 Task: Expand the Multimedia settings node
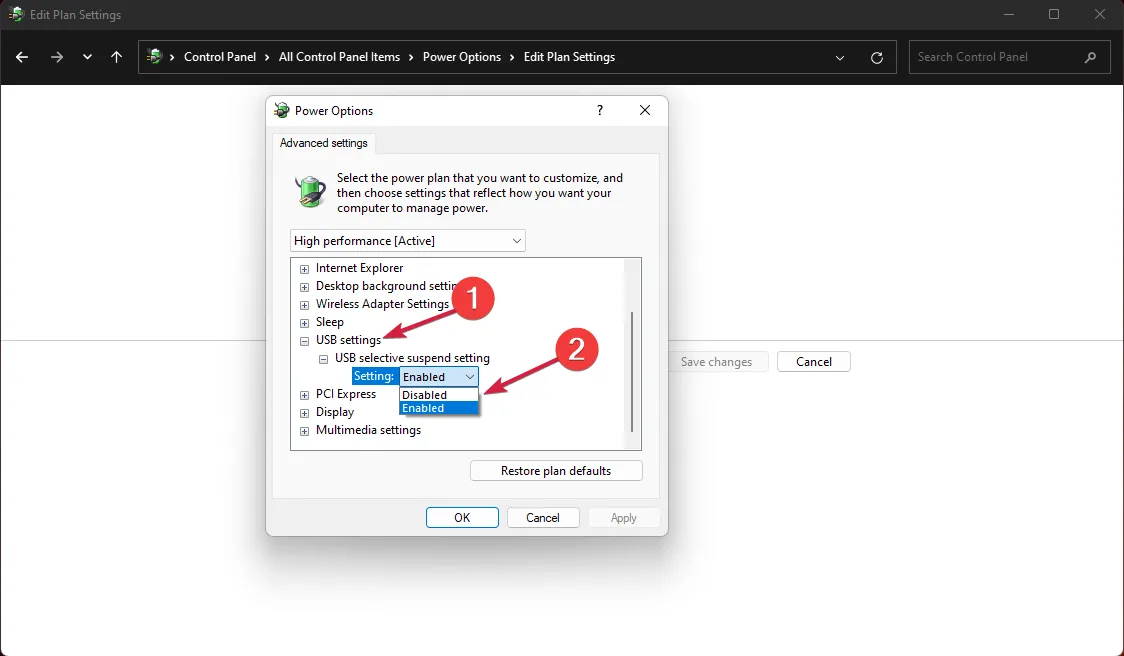(305, 431)
